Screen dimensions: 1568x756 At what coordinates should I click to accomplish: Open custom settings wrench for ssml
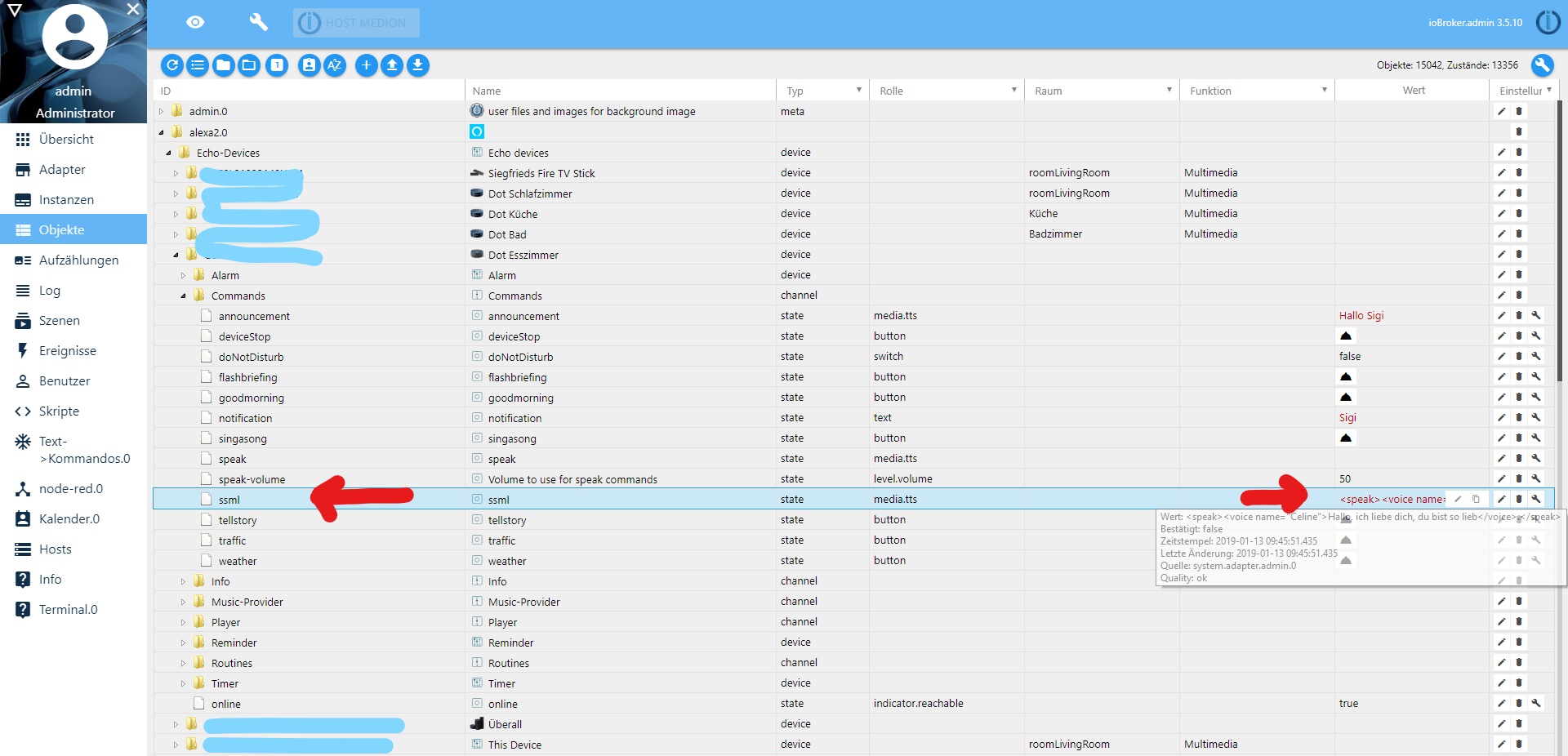(1536, 499)
